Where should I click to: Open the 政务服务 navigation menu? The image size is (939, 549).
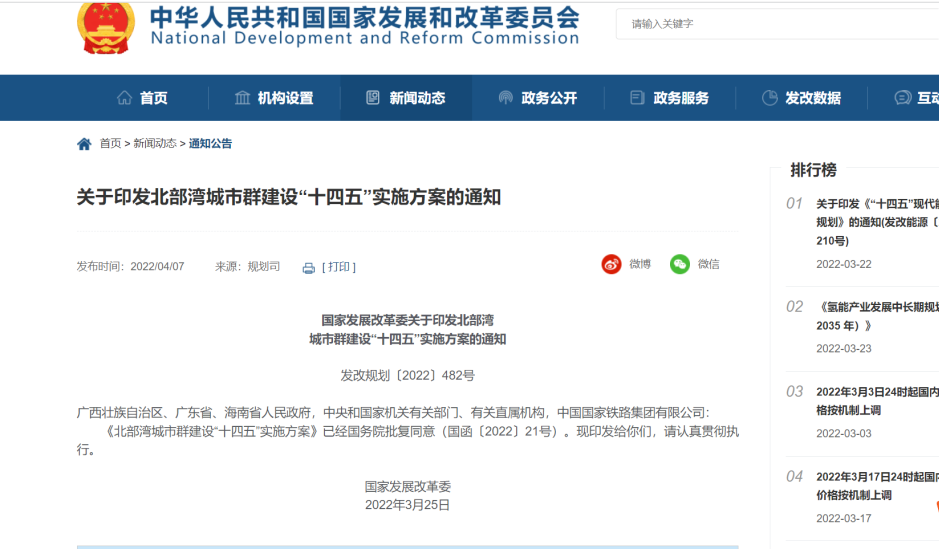coord(681,98)
